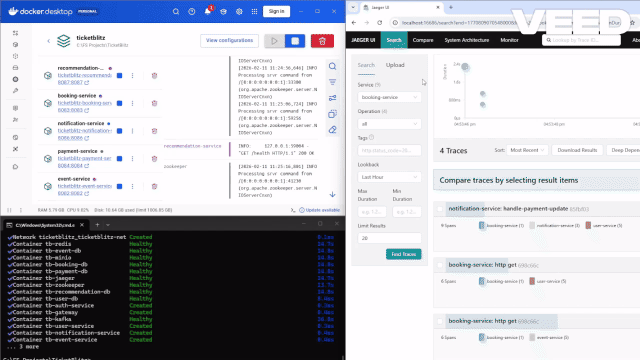Click the ticketblitz stack delete button
Screen dimensions: 640x360
click(x=322, y=41)
